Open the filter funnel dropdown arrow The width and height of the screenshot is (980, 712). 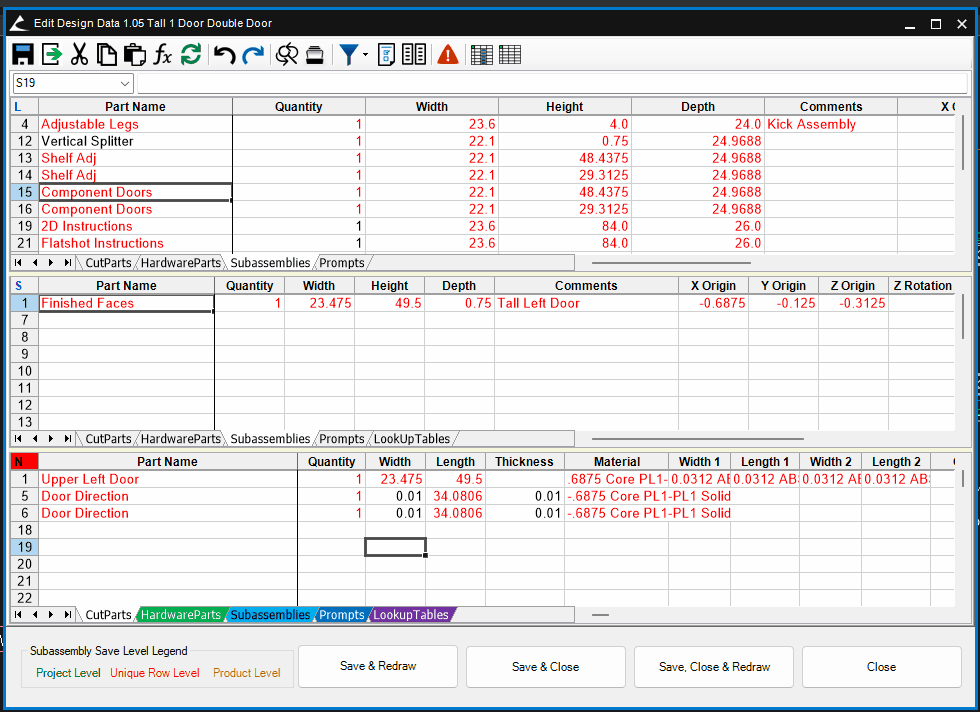365,56
